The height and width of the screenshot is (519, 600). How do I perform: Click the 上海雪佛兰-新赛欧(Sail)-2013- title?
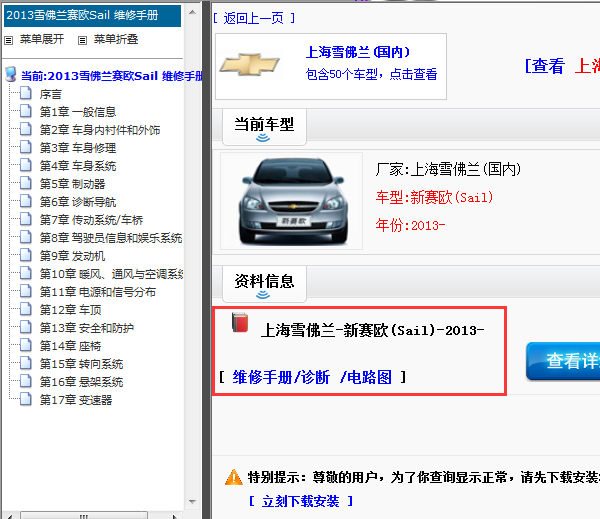(373, 330)
